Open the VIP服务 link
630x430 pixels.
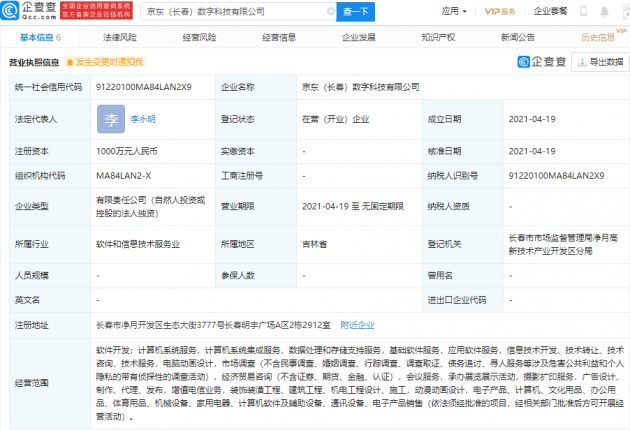(500, 12)
